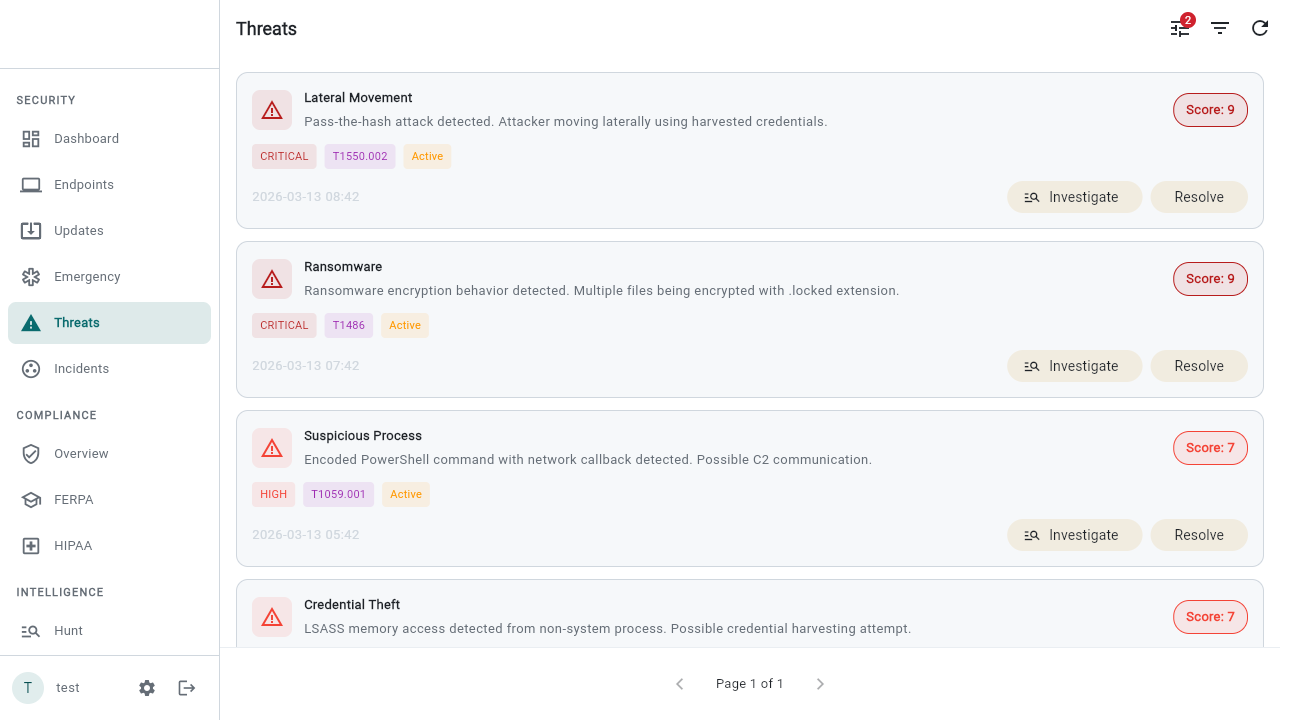Screen dimensions: 1290x720
Task: Click the Lateral Movement alert triangle icon
Action: (x=271, y=109)
